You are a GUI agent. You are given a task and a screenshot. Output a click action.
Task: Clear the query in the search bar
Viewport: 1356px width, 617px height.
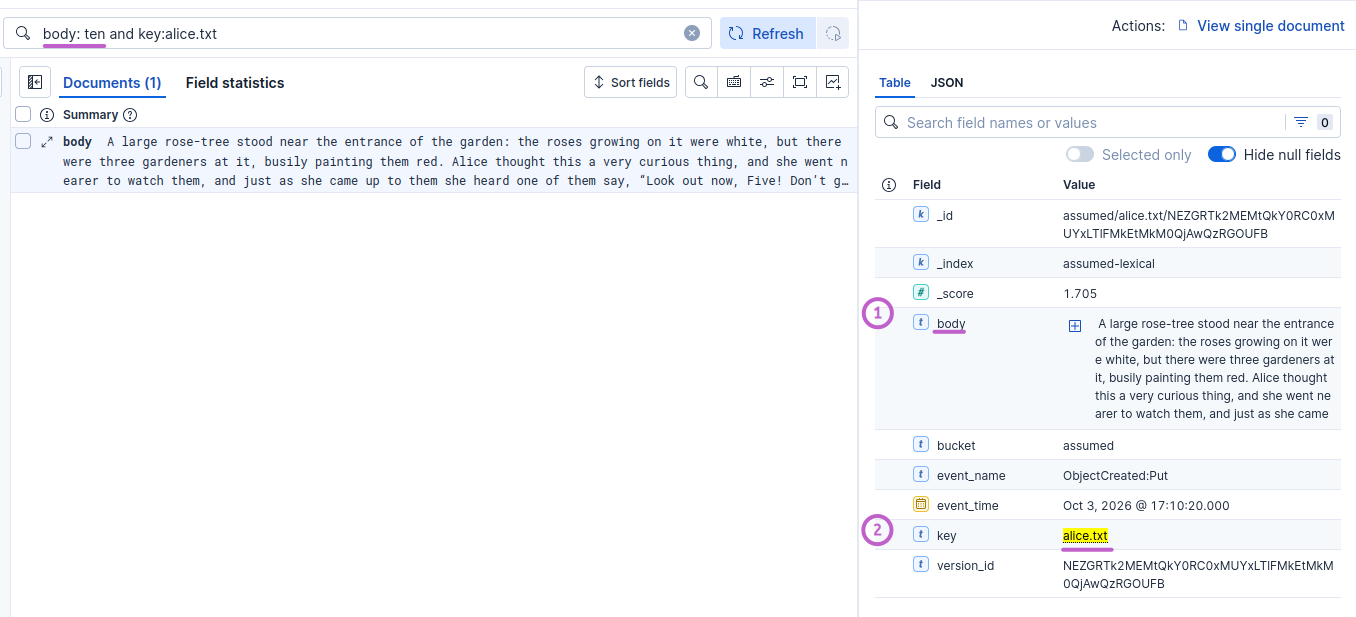point(692,33)
